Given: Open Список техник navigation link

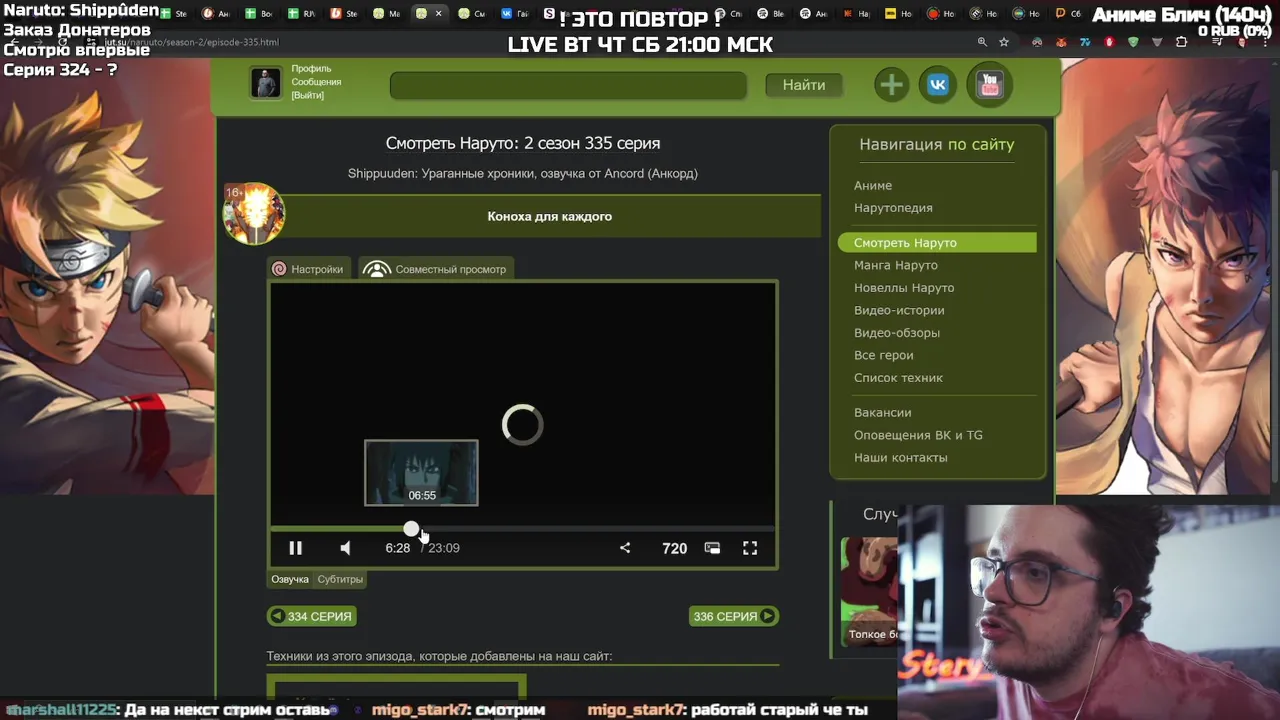Looking at the screenshot, I should coord(898,378).
